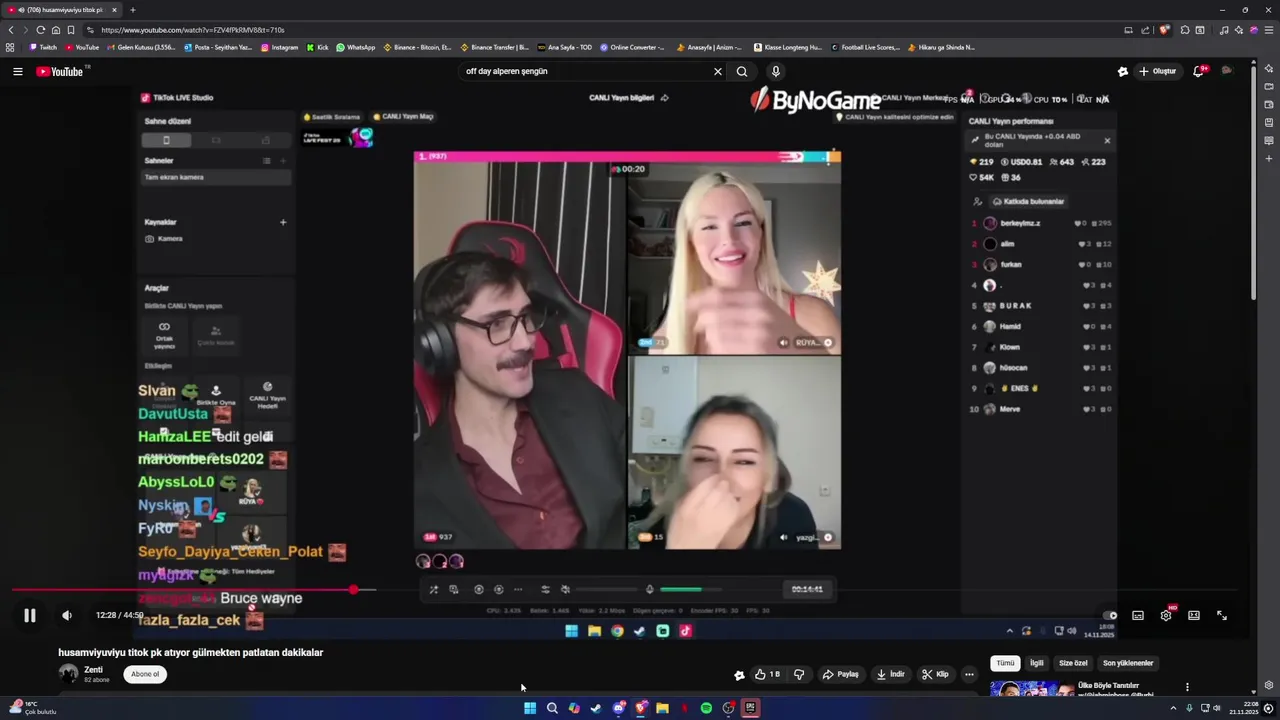Open more actions three-dot menu
Viewport: 1280px width, 720px height.
[x=969, y=675]
